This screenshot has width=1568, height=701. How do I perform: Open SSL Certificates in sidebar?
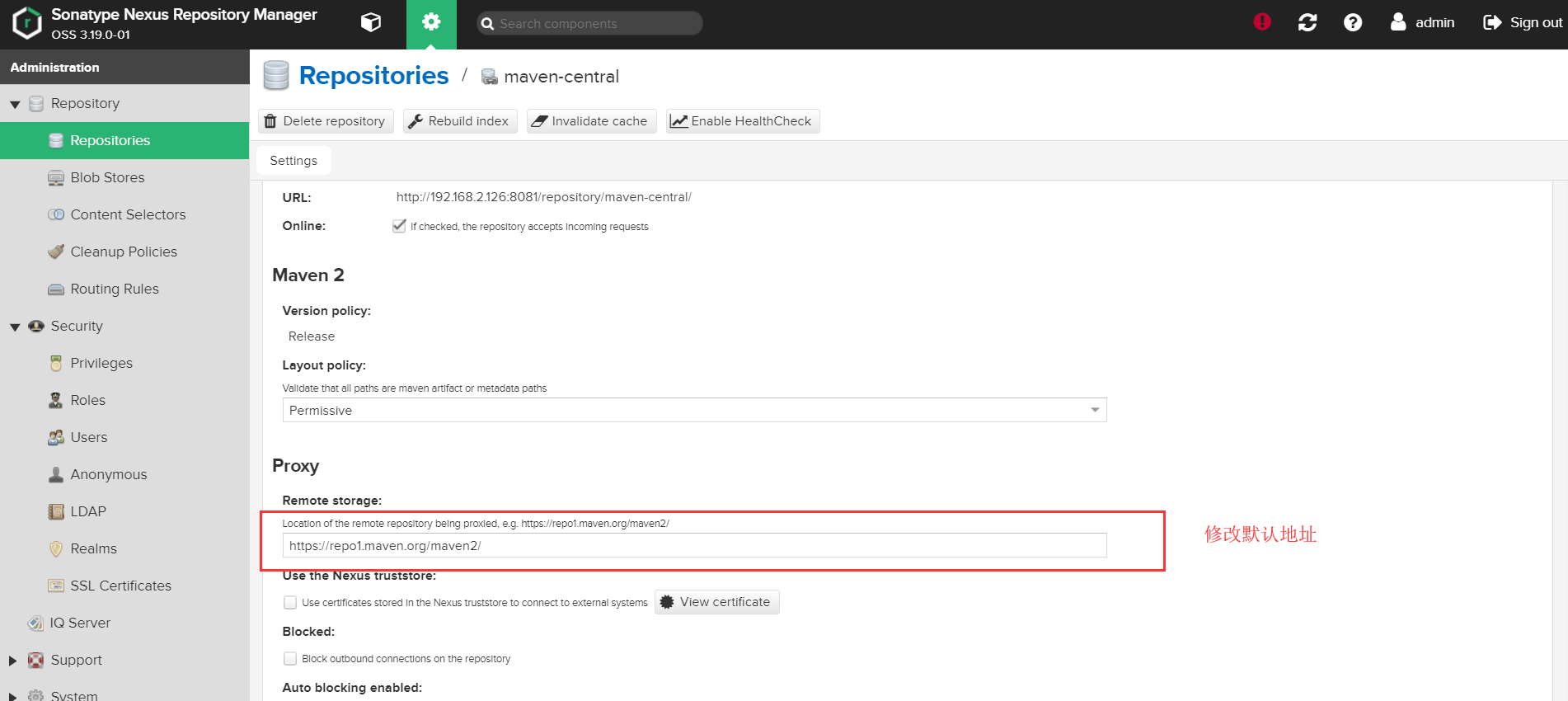click(x=121, y=586)
